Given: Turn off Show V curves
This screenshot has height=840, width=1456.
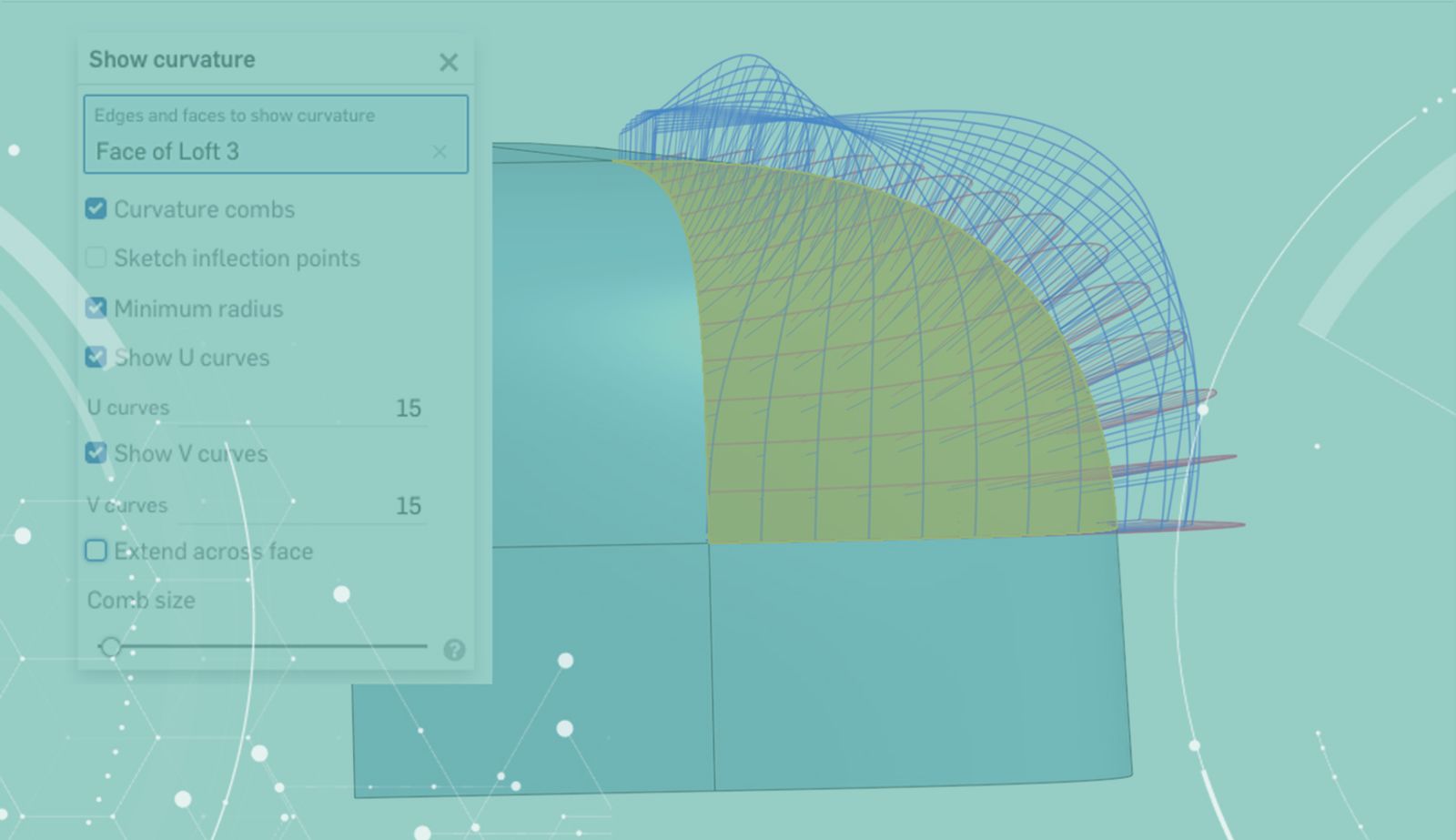Looking at the screenshot, I should click(x=96, y=453).
